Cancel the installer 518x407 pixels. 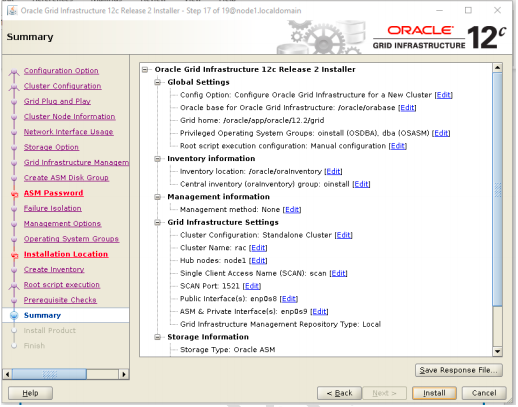tap(484, 393)
